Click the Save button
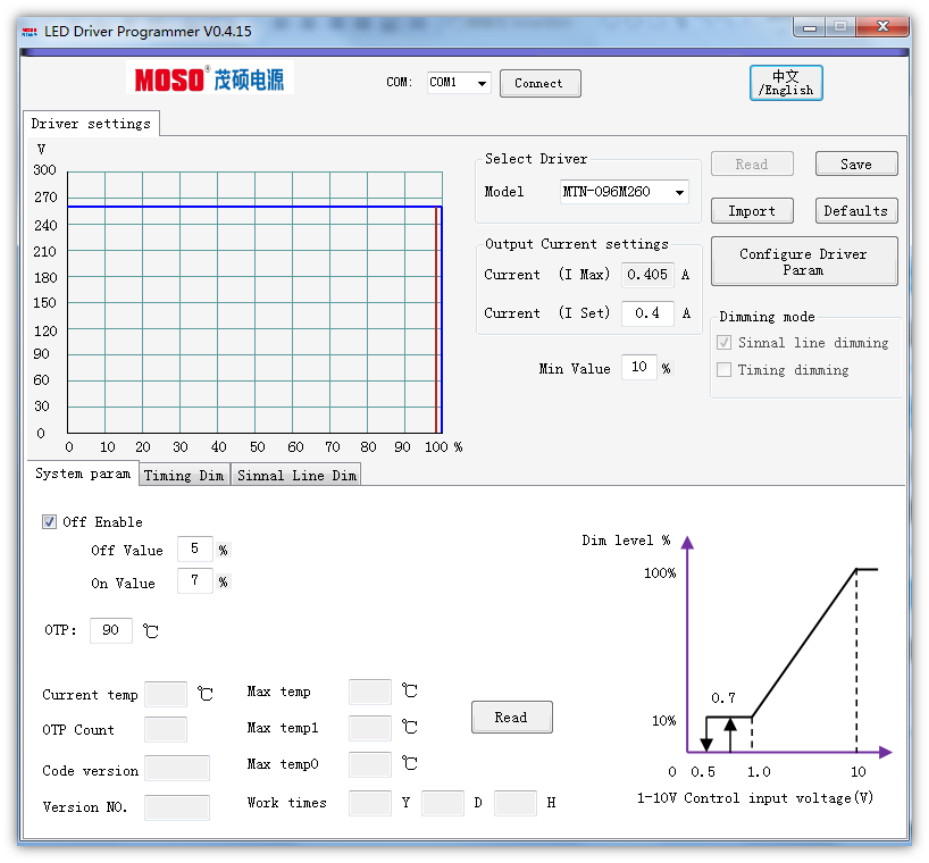929x863 pixels. coord(856,164)
